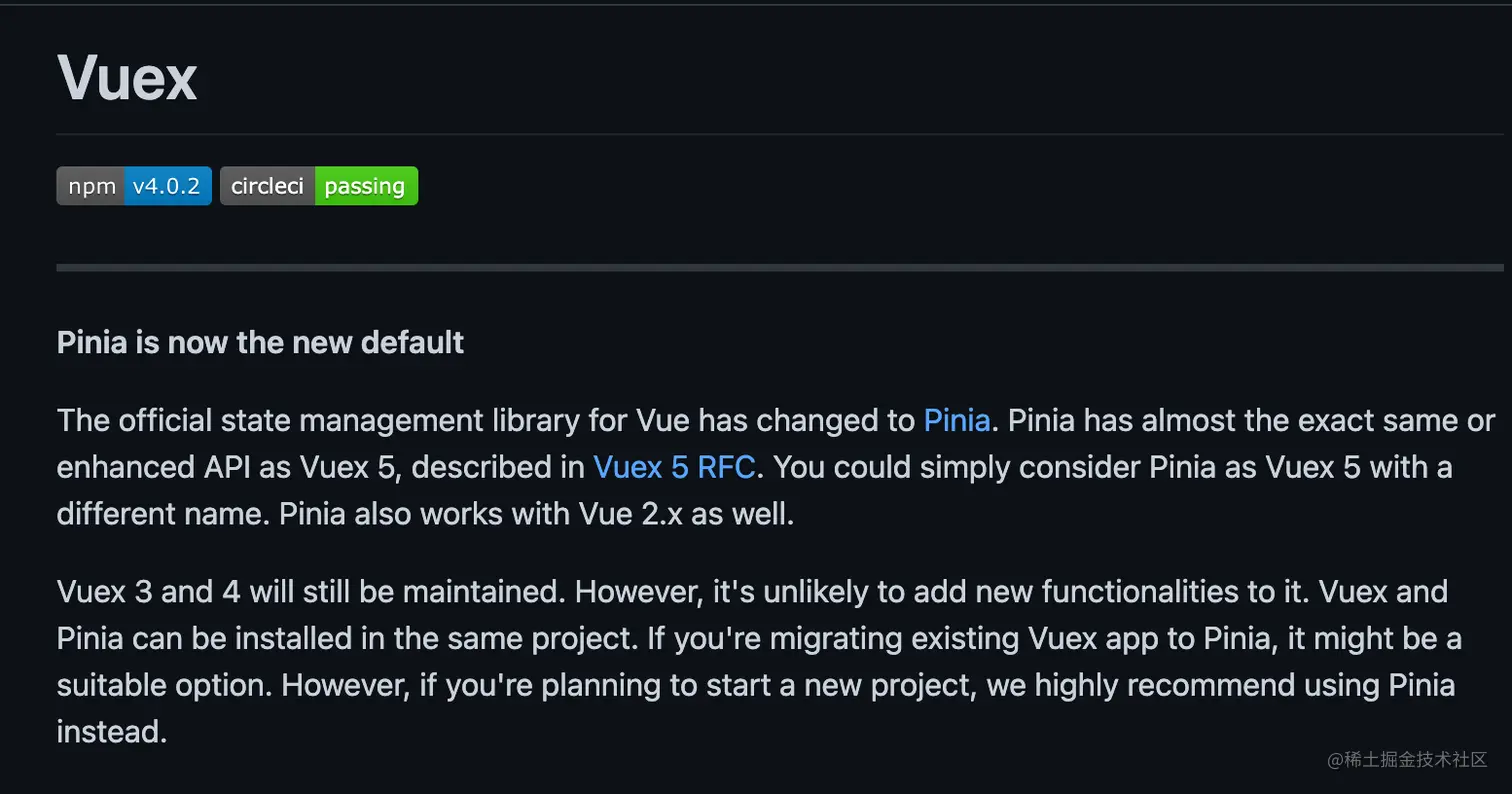Click the thick horizontal divider below badges
This screenshot has width=1512, height=794.
(x=780, y=268)
